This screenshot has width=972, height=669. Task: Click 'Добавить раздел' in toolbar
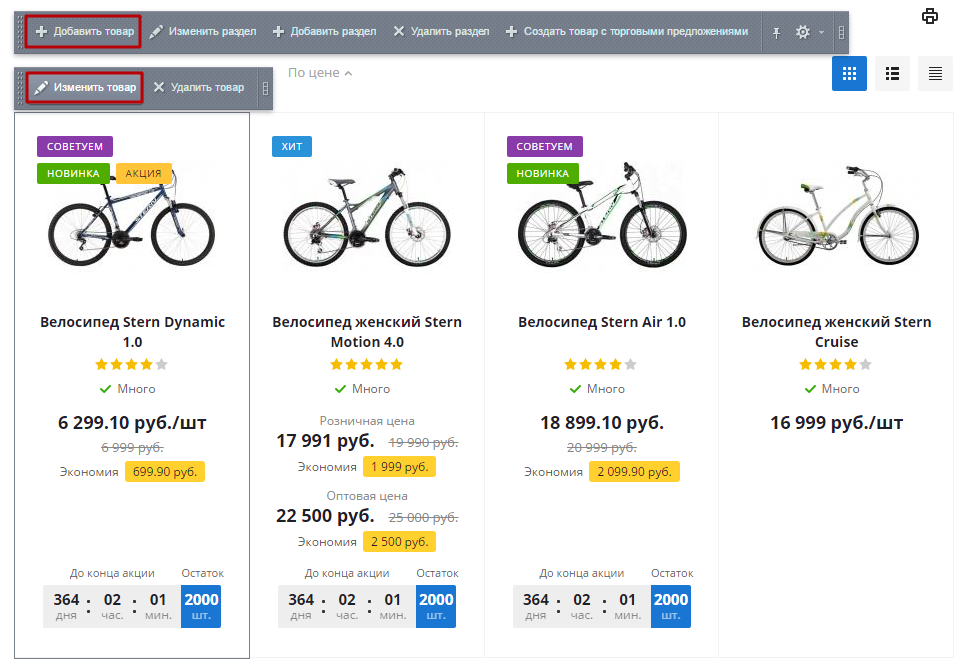pyautogui.click(x=325, y=32)
